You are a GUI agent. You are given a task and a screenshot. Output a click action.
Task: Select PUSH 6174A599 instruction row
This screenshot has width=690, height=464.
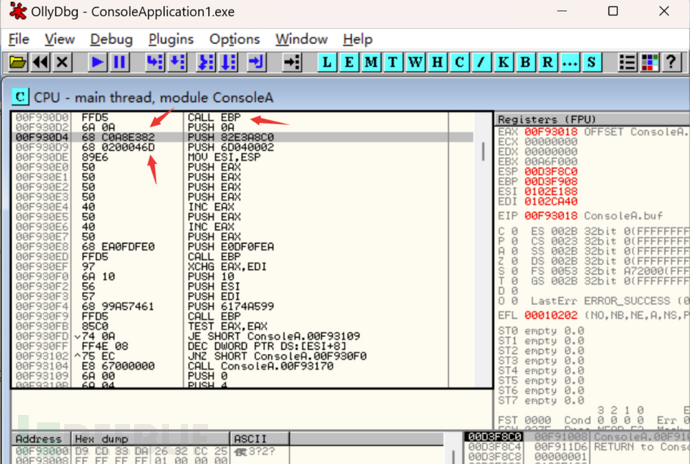pos(242,306)
